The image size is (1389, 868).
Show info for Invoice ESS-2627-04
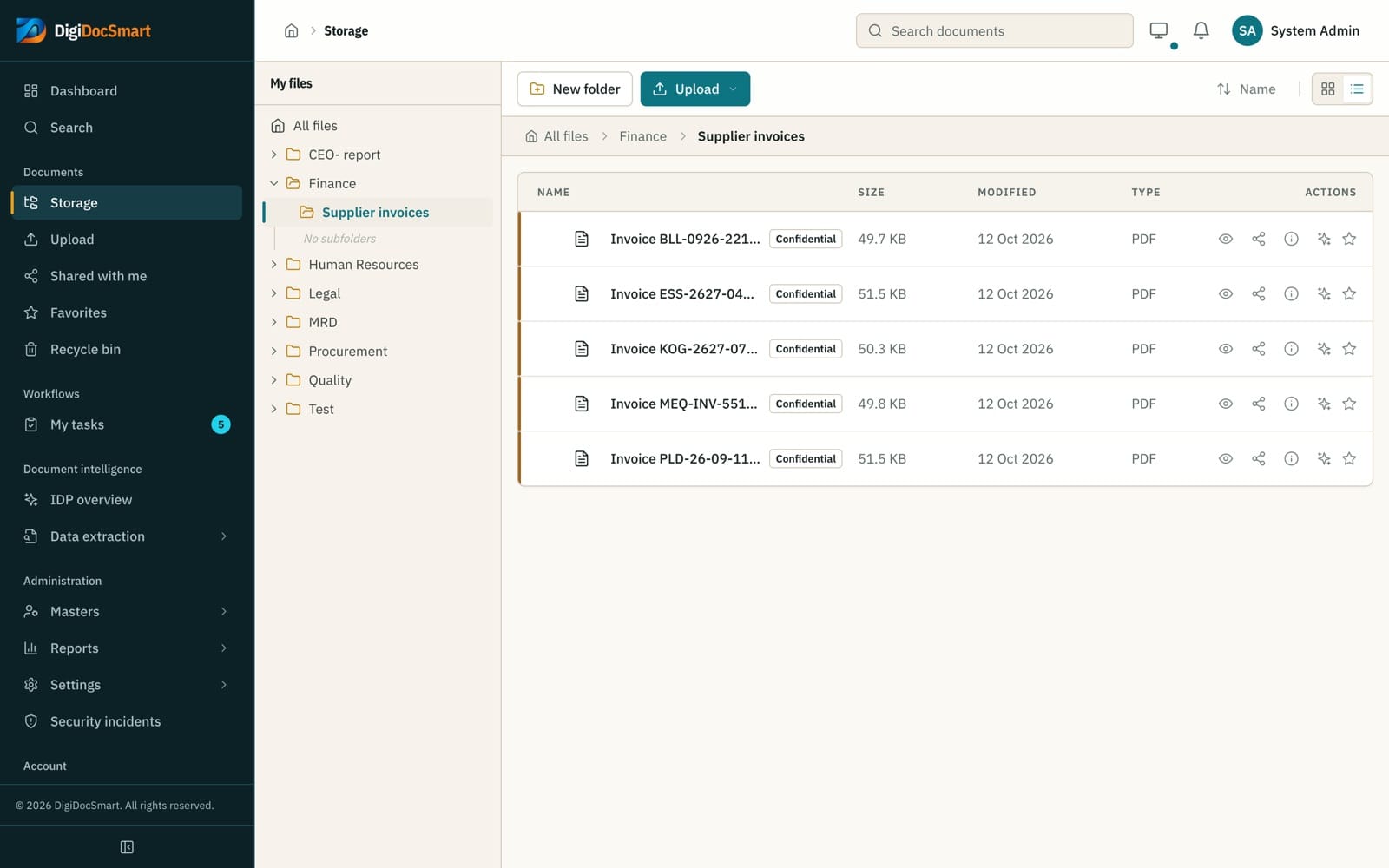(1291, 293)
